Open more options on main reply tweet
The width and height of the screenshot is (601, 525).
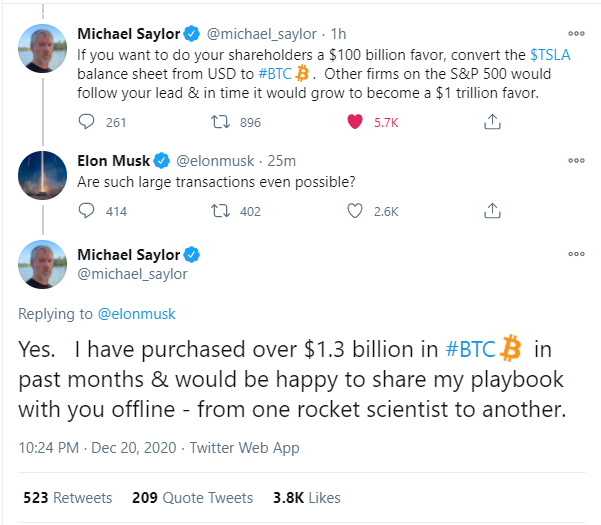point(575,254)
